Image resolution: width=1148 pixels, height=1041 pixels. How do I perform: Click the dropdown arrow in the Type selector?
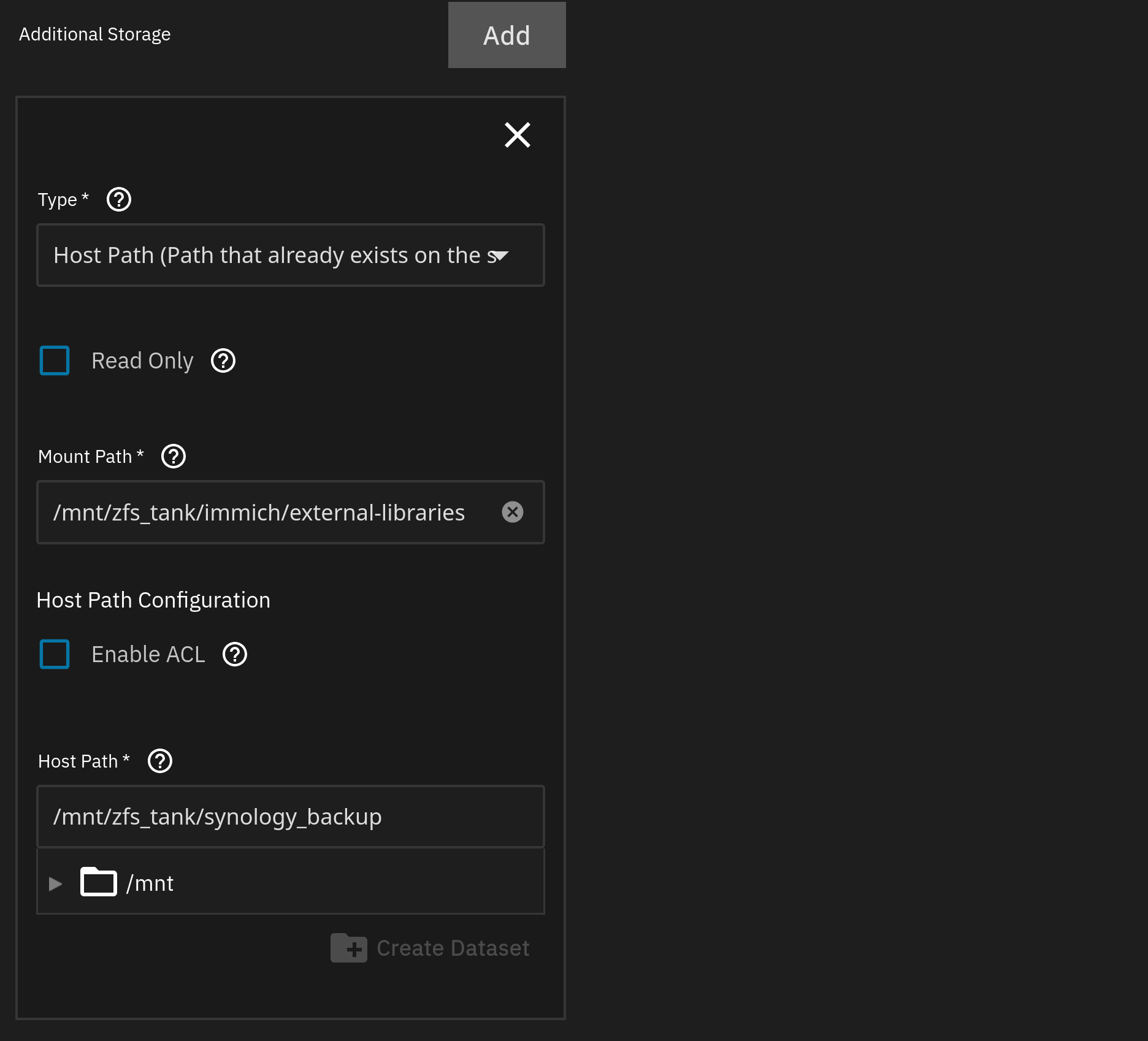pyautogui.click(x=500, y=256)
